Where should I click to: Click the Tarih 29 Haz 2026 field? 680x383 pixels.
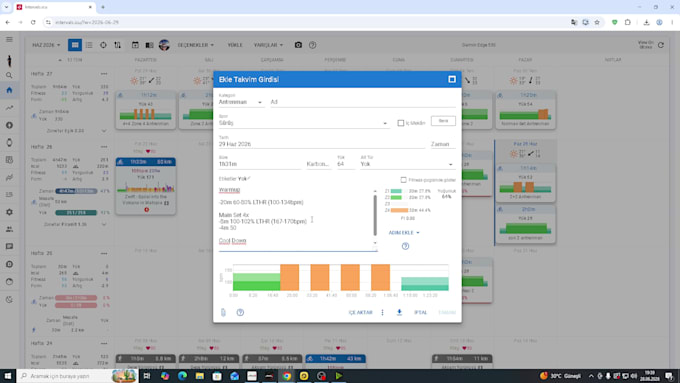pyautogui.click(x=322, y=144)
